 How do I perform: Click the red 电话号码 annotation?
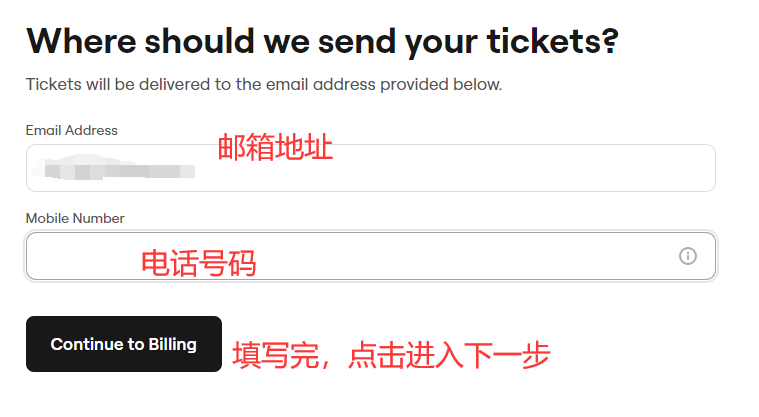click(x=198, y=263)
